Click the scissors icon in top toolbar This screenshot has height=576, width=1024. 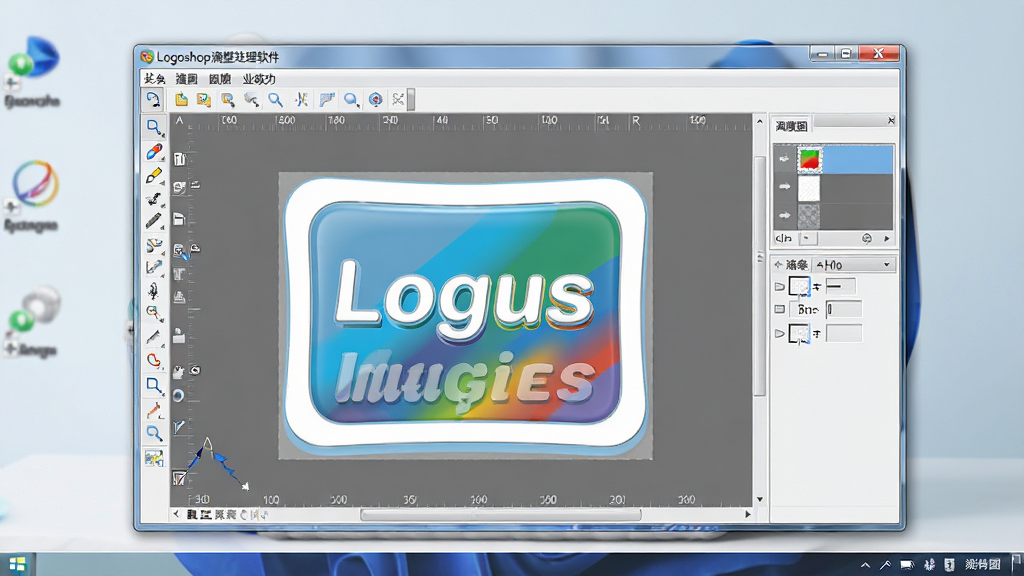pyautogui.click(x=398, y=99)
